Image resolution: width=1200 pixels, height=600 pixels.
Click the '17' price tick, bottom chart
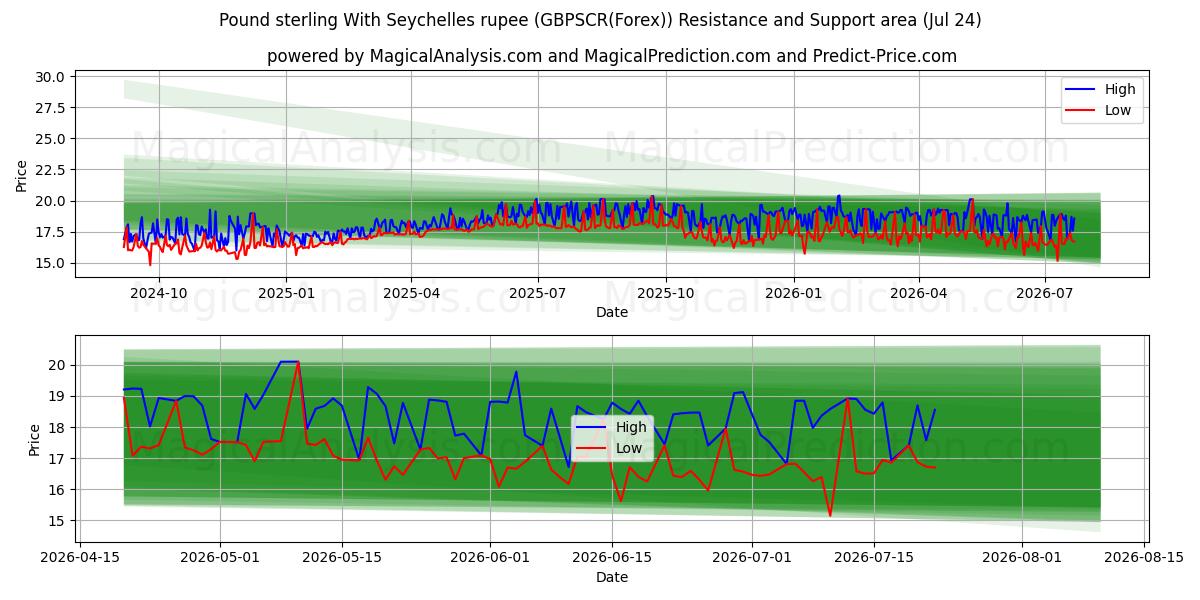pyautogui.click(x=58, y=459)
